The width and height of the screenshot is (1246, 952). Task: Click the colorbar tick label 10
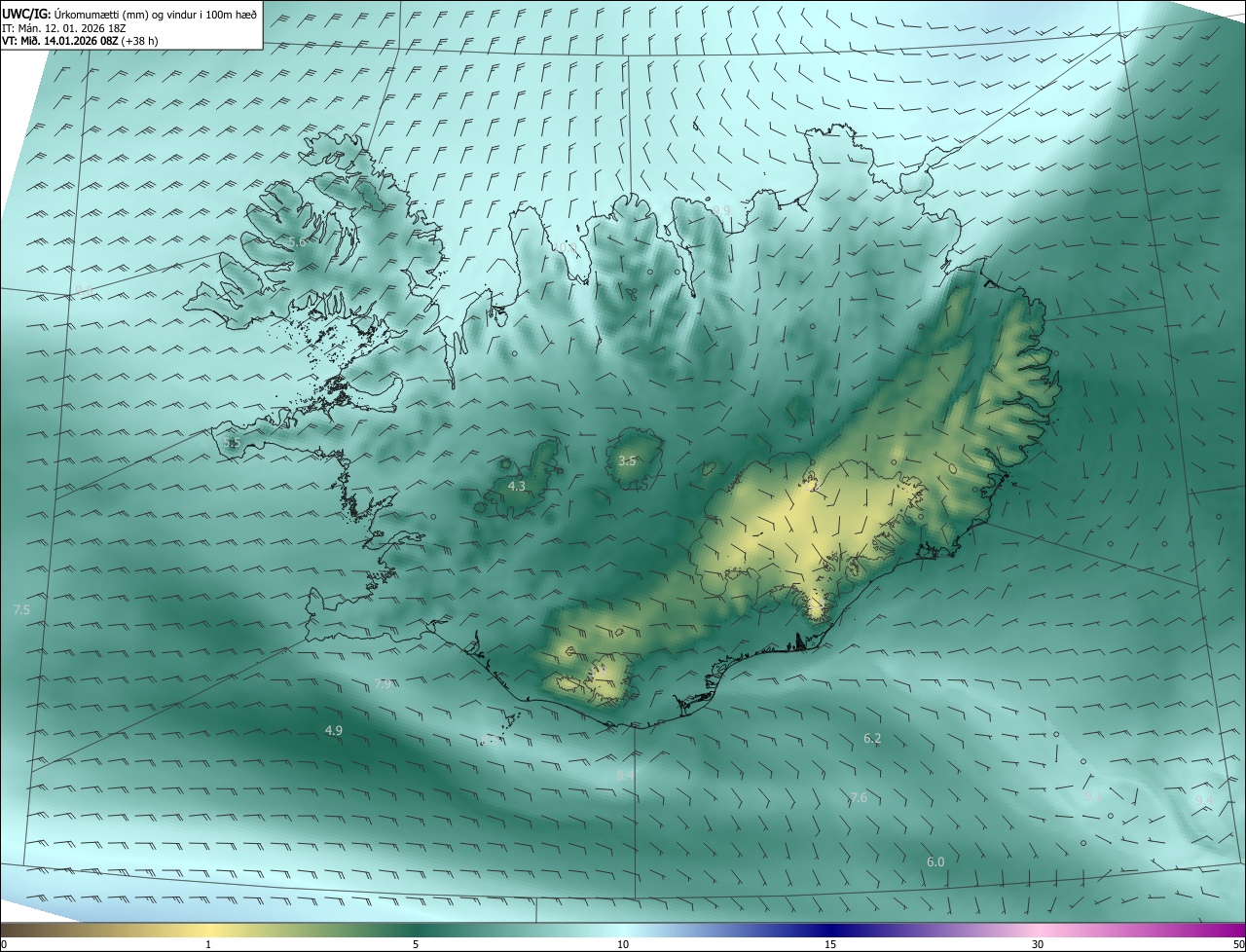[623, 945]
